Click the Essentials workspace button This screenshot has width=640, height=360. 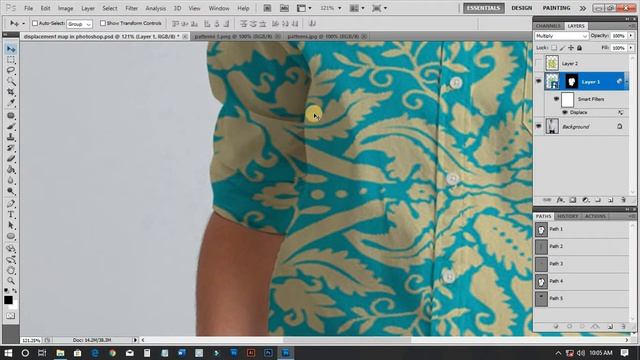[484, 8]
